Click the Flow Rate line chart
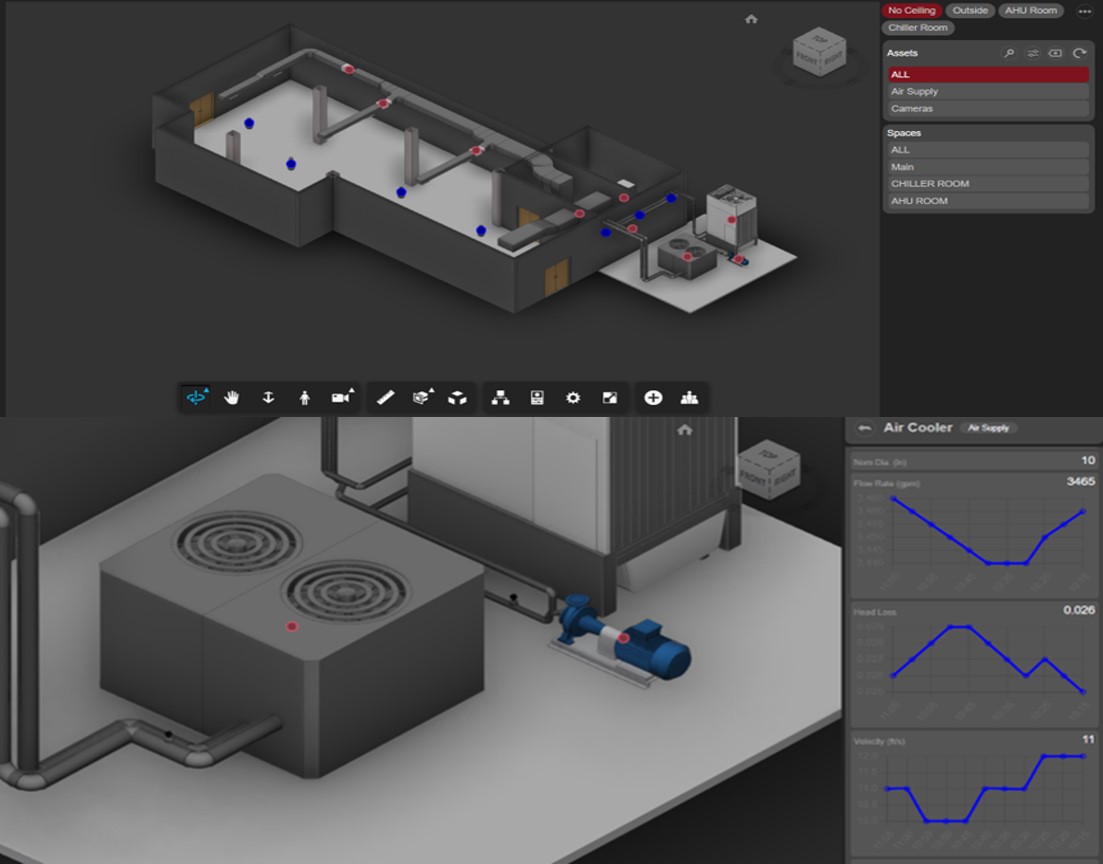 click(988, 531)
